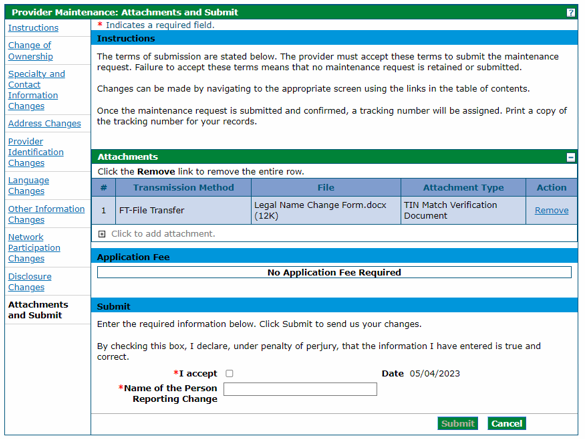This screenshot has height=439, width=585.
Task: Navigate to Address Changes
Action: (x=44, y=123)
